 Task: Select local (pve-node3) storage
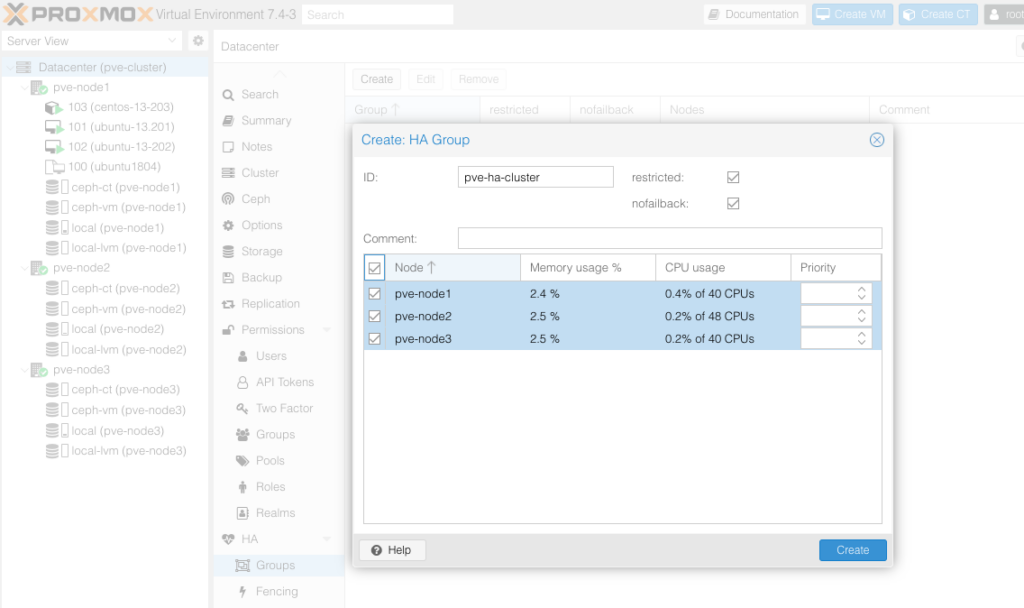pos(118,431)
